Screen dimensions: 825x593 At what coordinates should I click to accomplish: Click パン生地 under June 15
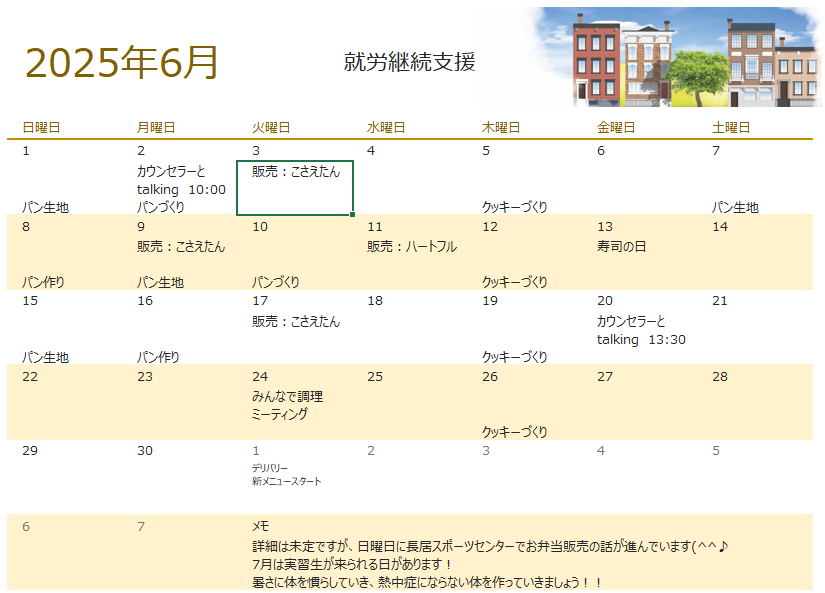click(45, 357)
